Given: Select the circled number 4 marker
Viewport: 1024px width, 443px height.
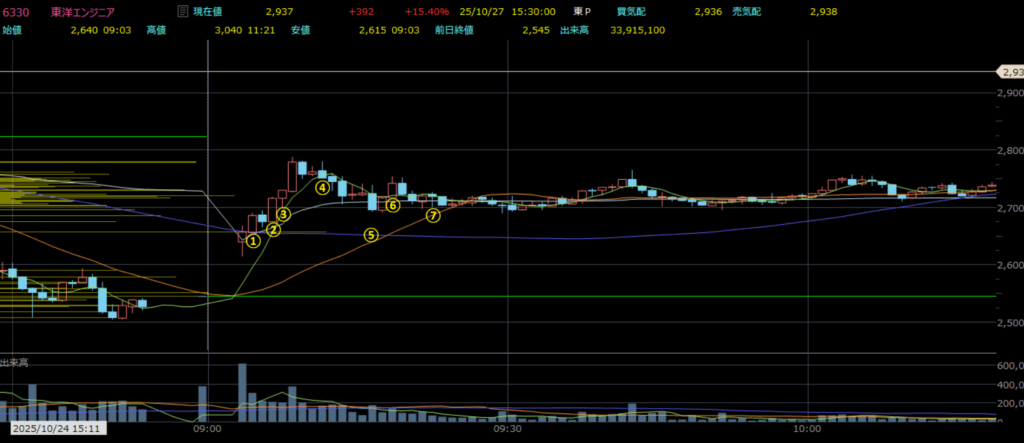Looking at the screenshot, I should coord(322,187).
